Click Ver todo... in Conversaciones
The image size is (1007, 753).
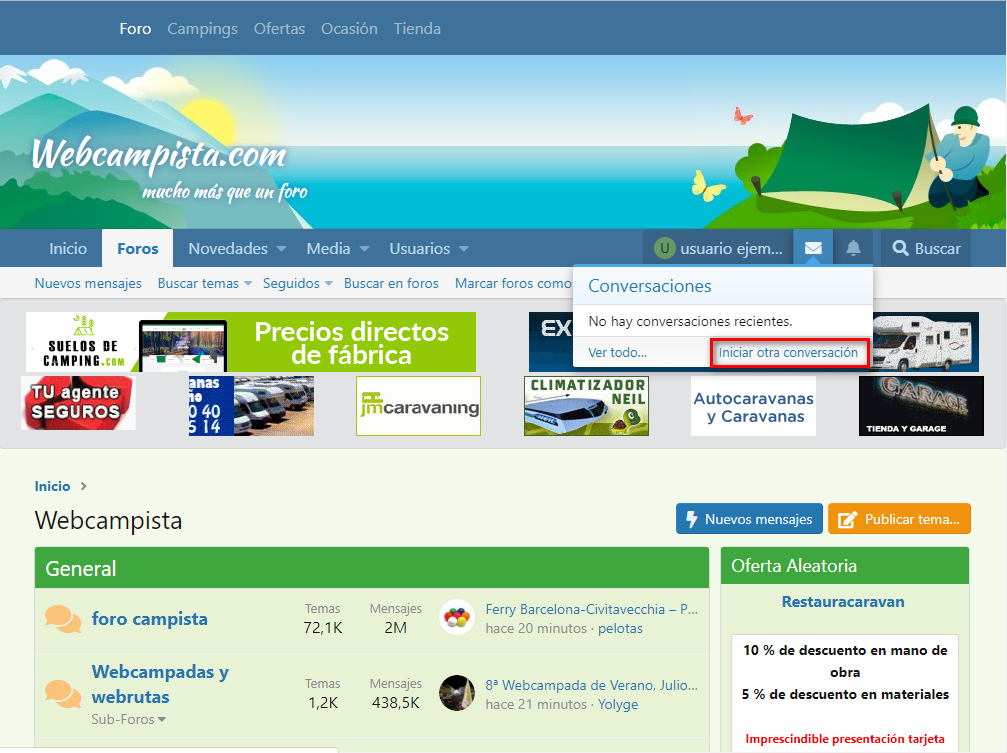click(617, 353)
